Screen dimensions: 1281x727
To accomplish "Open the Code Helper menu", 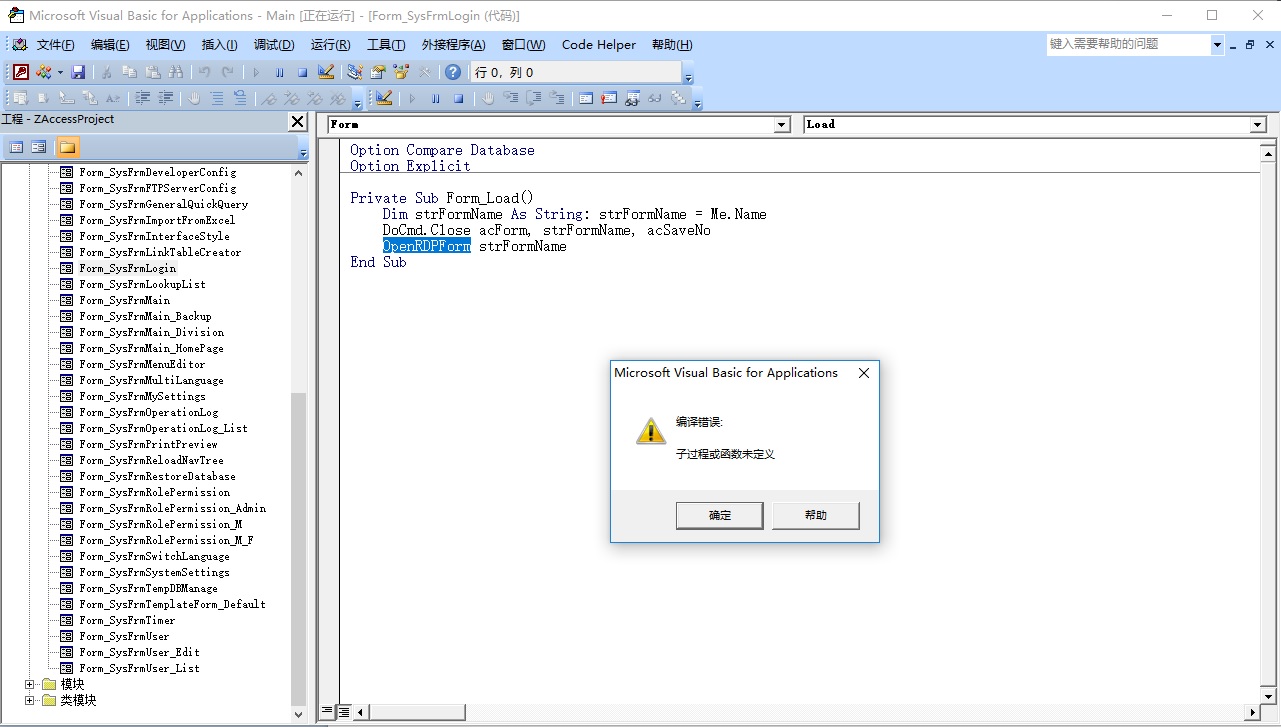I will [x=599, y=45].
